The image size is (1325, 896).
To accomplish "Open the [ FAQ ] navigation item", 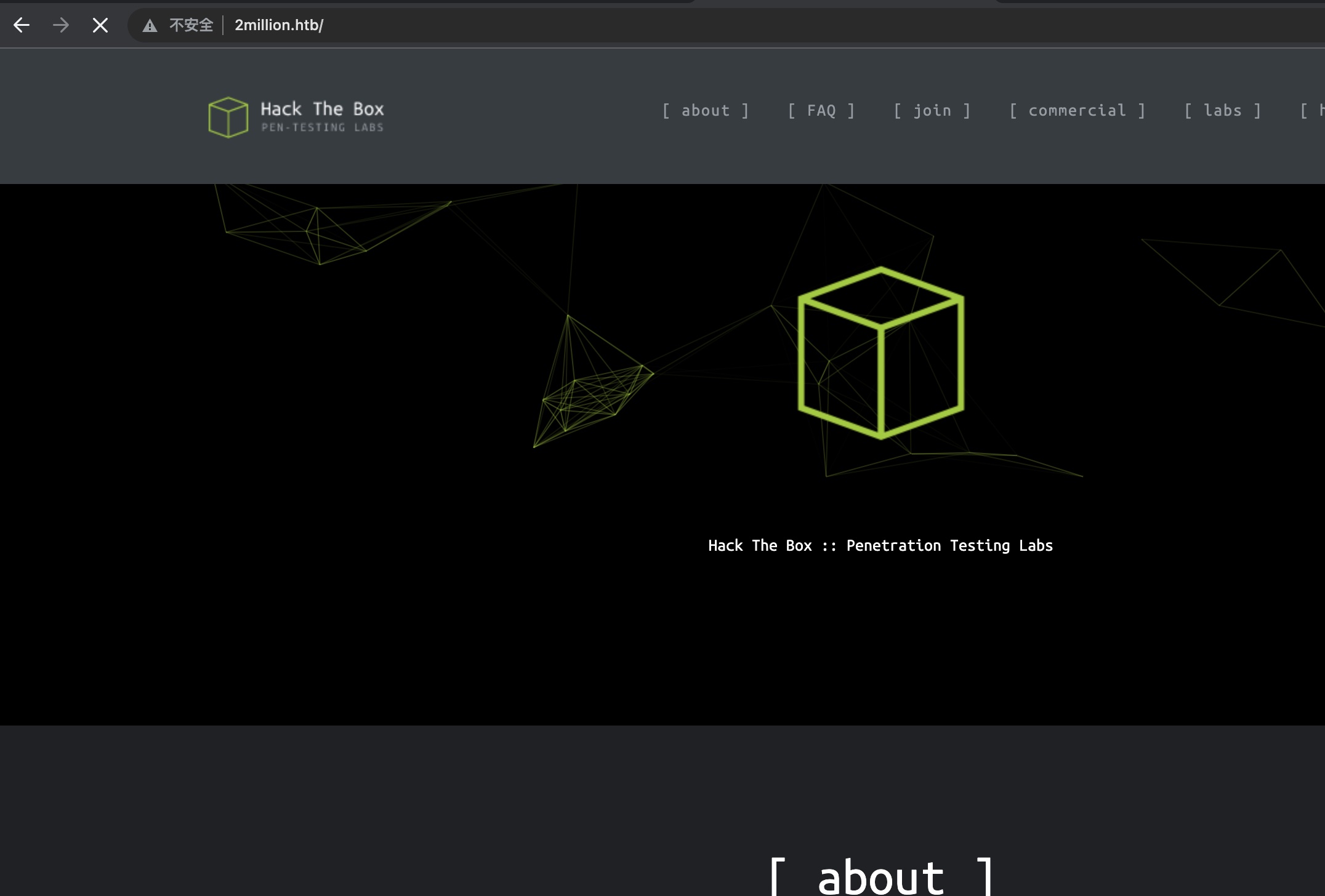I will [821, 111].
